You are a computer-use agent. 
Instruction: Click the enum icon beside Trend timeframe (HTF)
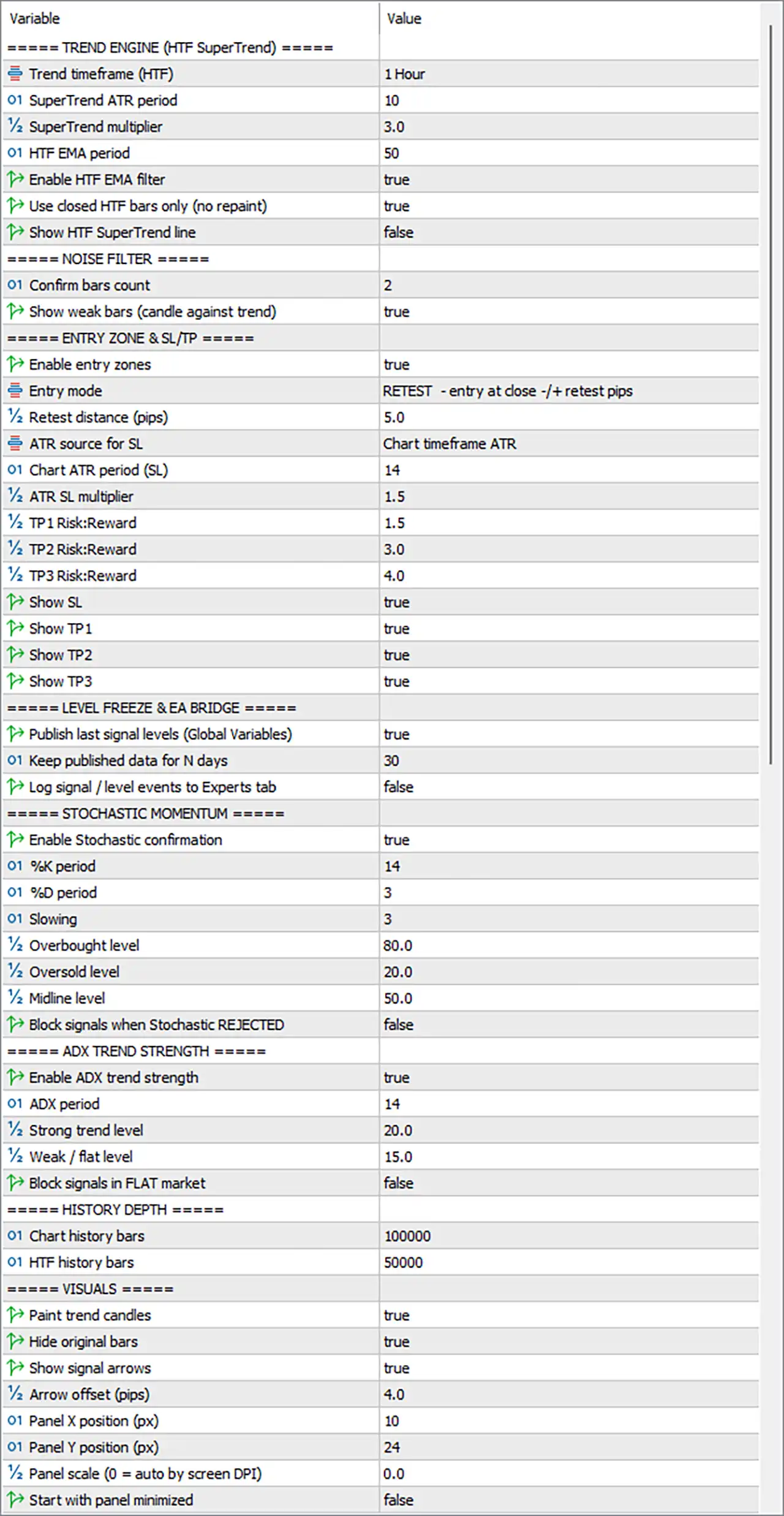15,74
